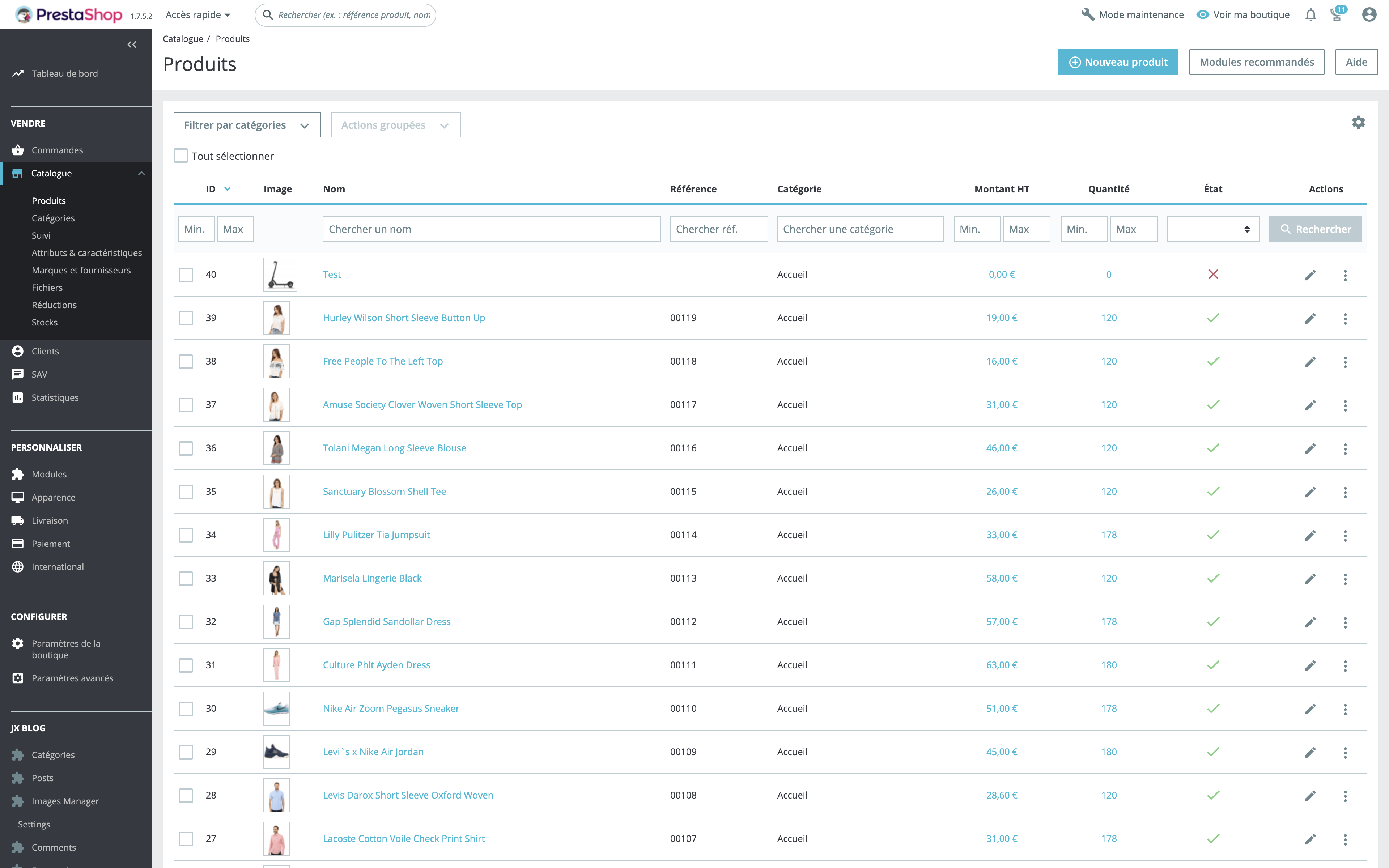Go to Commandes in the sidebar
The width and height of the screenshot is (1389, 868).
57,150
